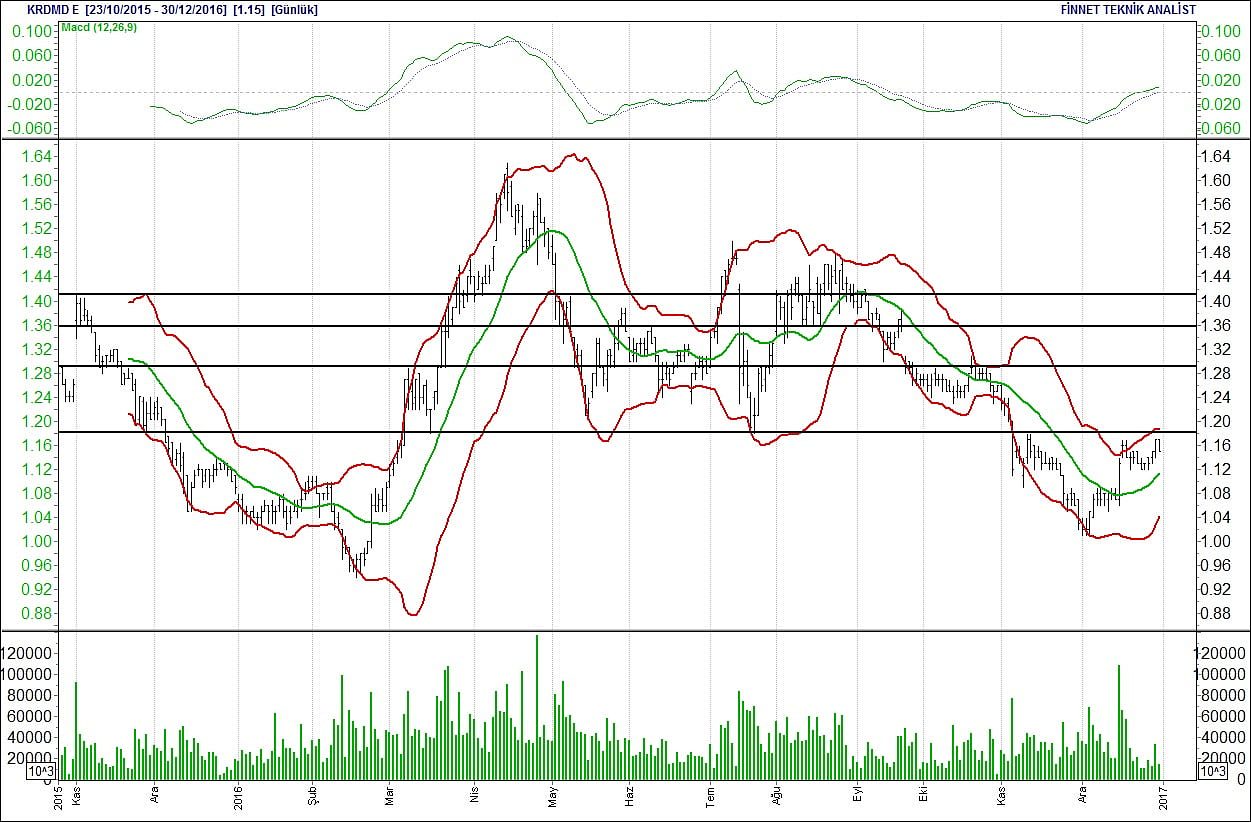Select the May month label
Viewport: 1251px width, 822px height.
551,798
